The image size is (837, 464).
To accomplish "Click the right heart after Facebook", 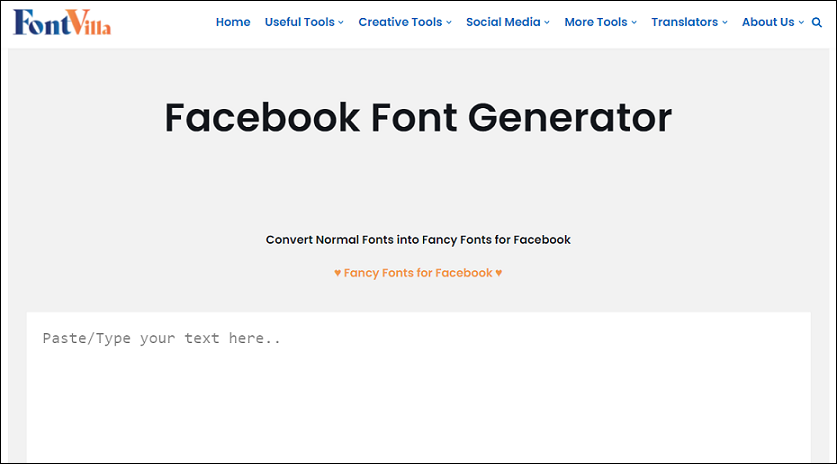I will 499,273.
